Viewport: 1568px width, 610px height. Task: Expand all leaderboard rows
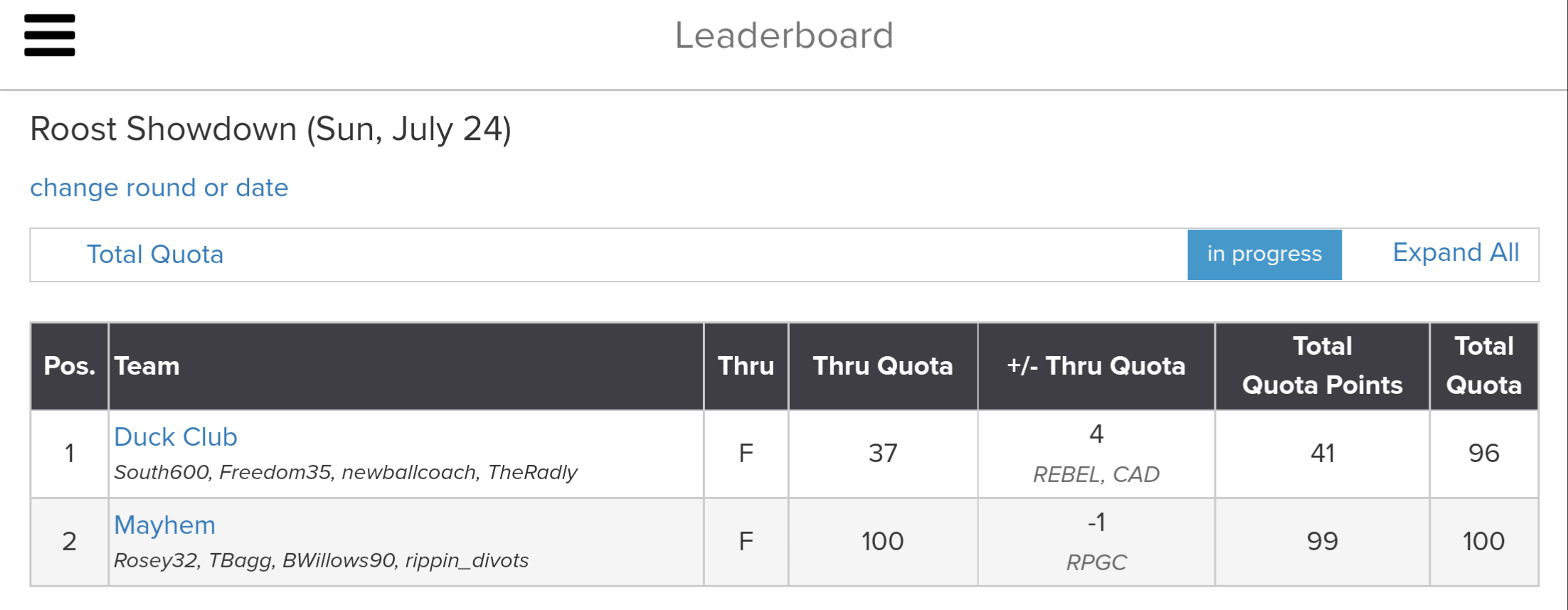(1456, 253)
